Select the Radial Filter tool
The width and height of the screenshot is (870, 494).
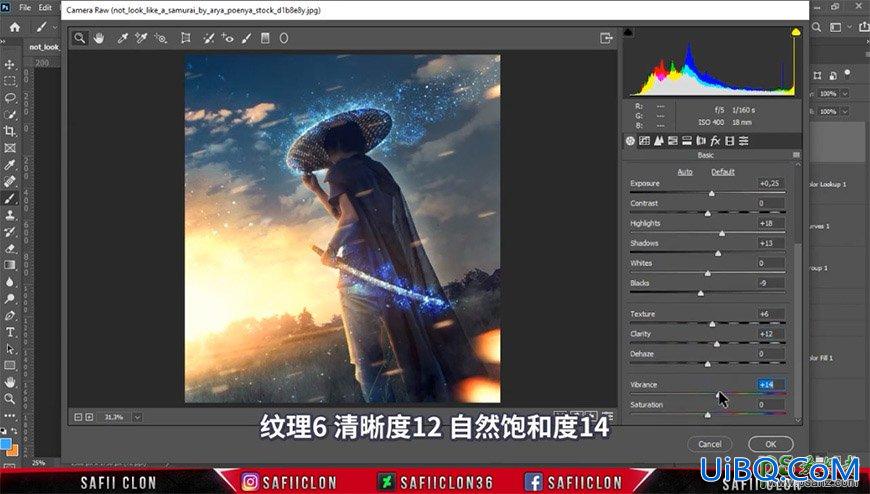[x=284, y=38]
